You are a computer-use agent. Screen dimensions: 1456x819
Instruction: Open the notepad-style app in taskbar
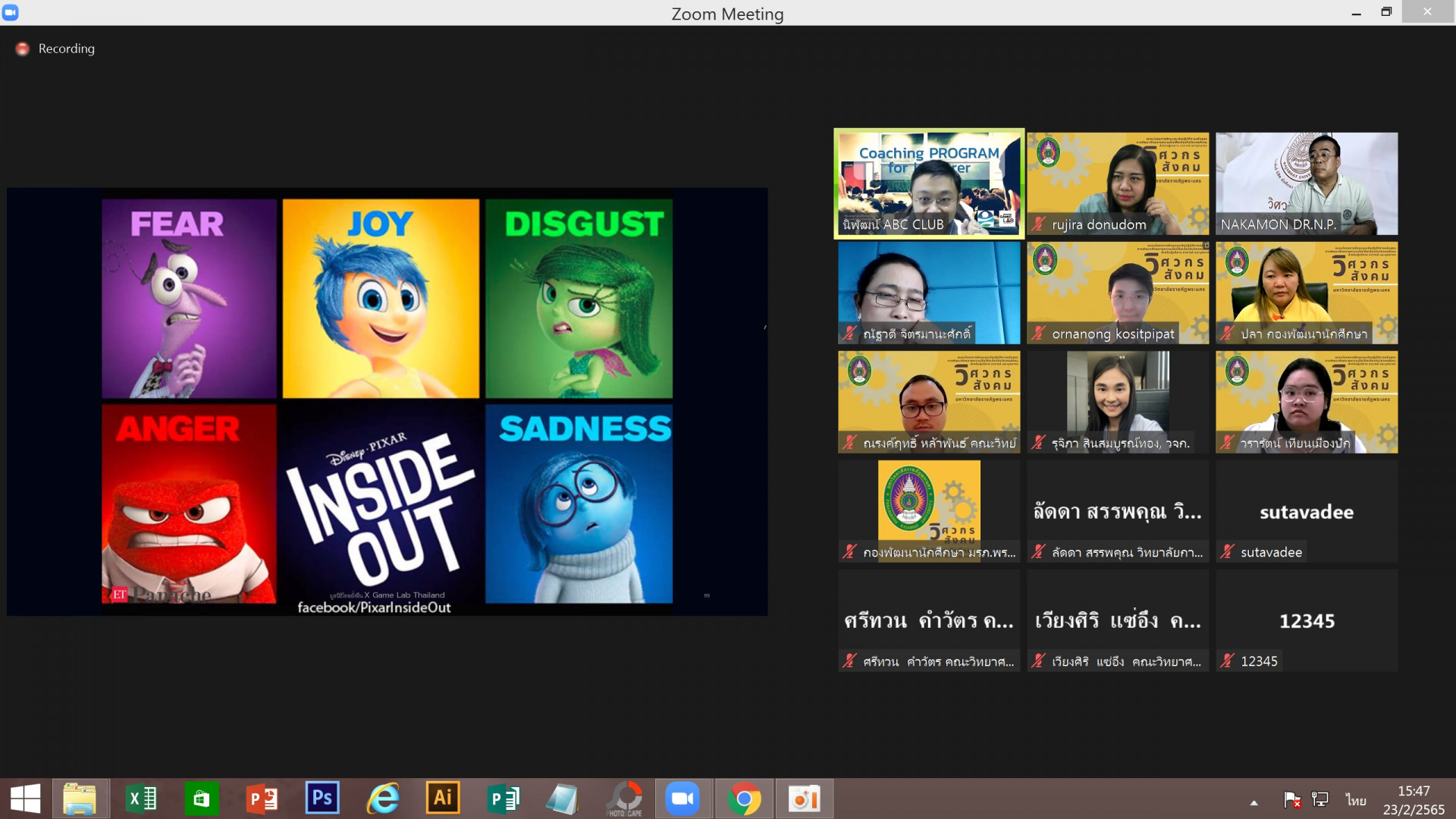coord(563,799)
